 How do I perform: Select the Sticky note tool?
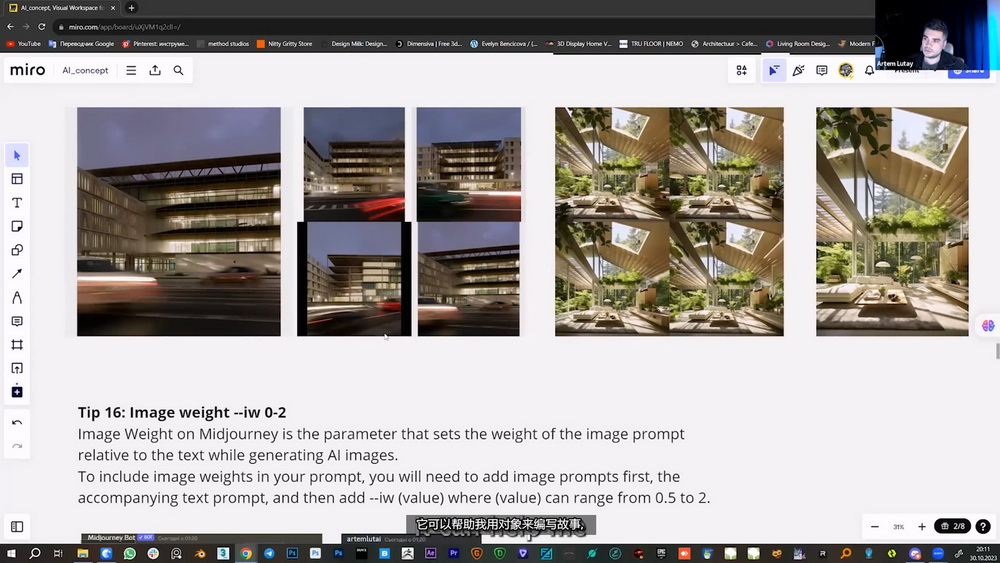(x=17, y=226)
